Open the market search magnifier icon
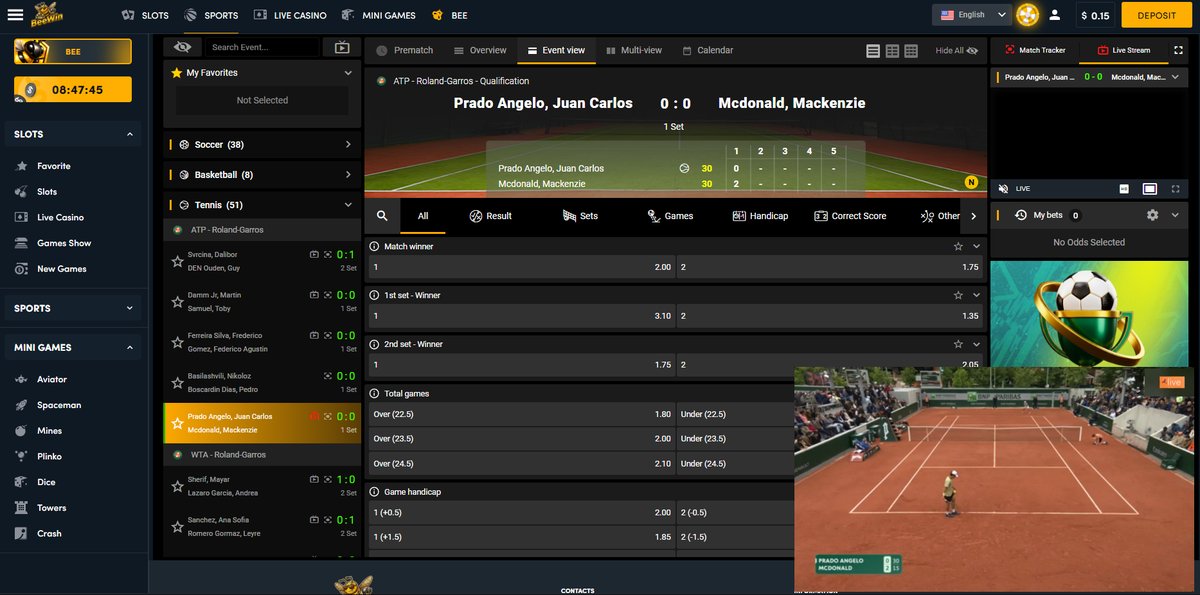The width and height of the screenshot is (1200, 595). [382, 215]
